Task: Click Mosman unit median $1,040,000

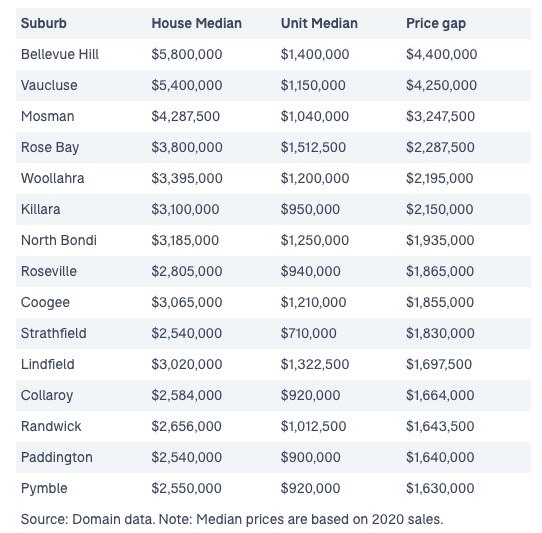Action: (315, 116)
